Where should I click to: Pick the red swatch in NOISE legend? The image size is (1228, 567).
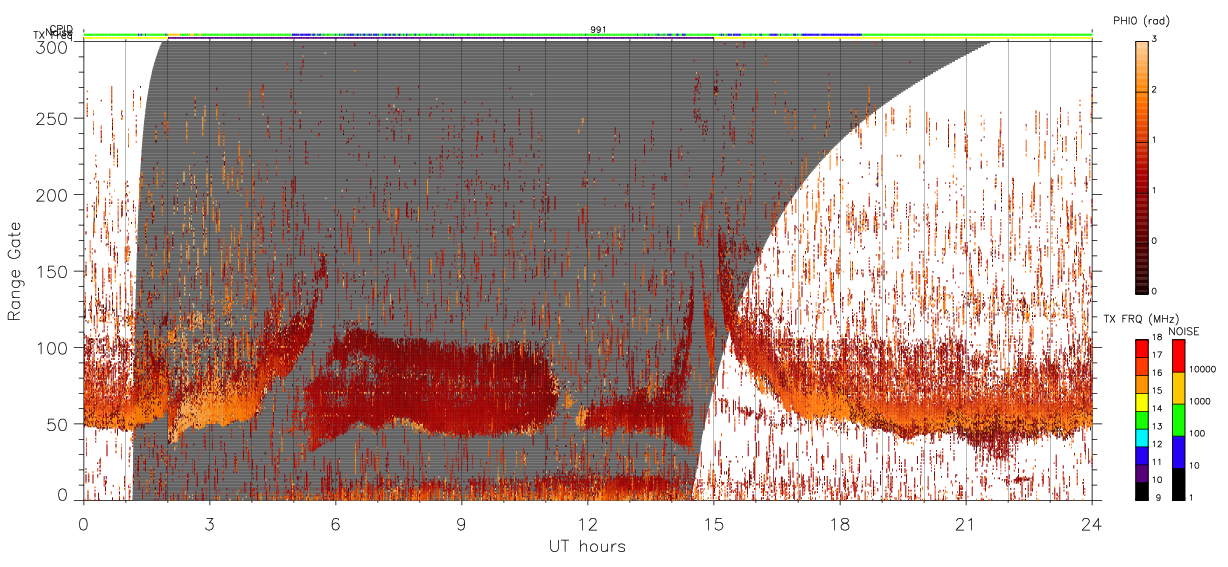click(1178, 356)
